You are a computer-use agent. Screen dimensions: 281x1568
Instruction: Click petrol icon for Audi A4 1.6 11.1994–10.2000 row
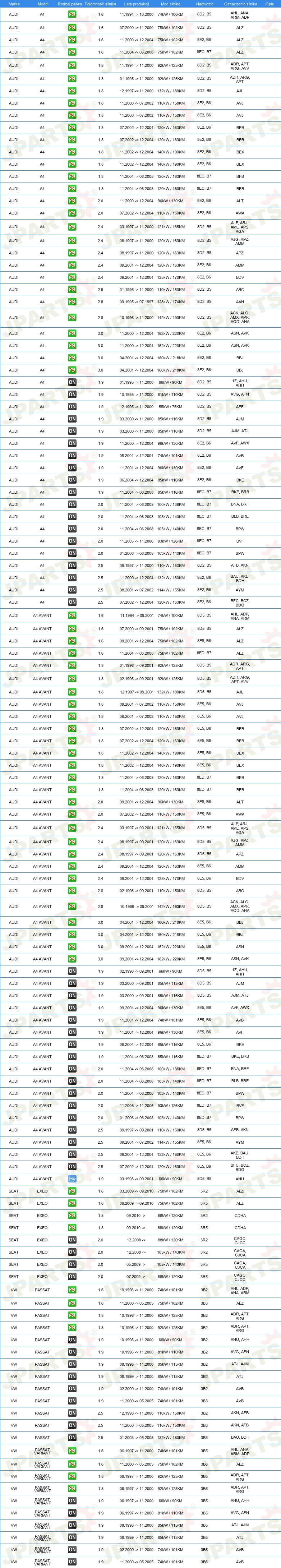click(72, 14)
